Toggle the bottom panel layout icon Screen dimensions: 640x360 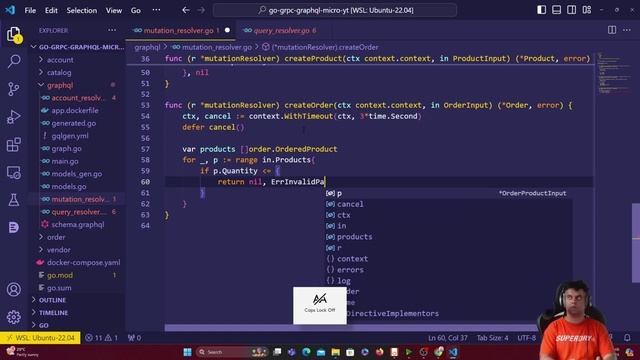pyautogui.click(x=556, y=10)
